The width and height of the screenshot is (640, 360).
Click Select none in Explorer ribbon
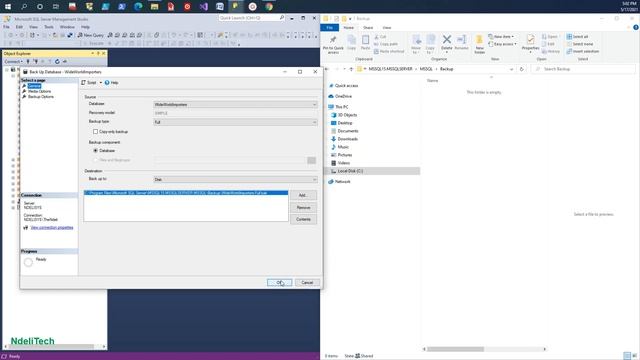580,44
